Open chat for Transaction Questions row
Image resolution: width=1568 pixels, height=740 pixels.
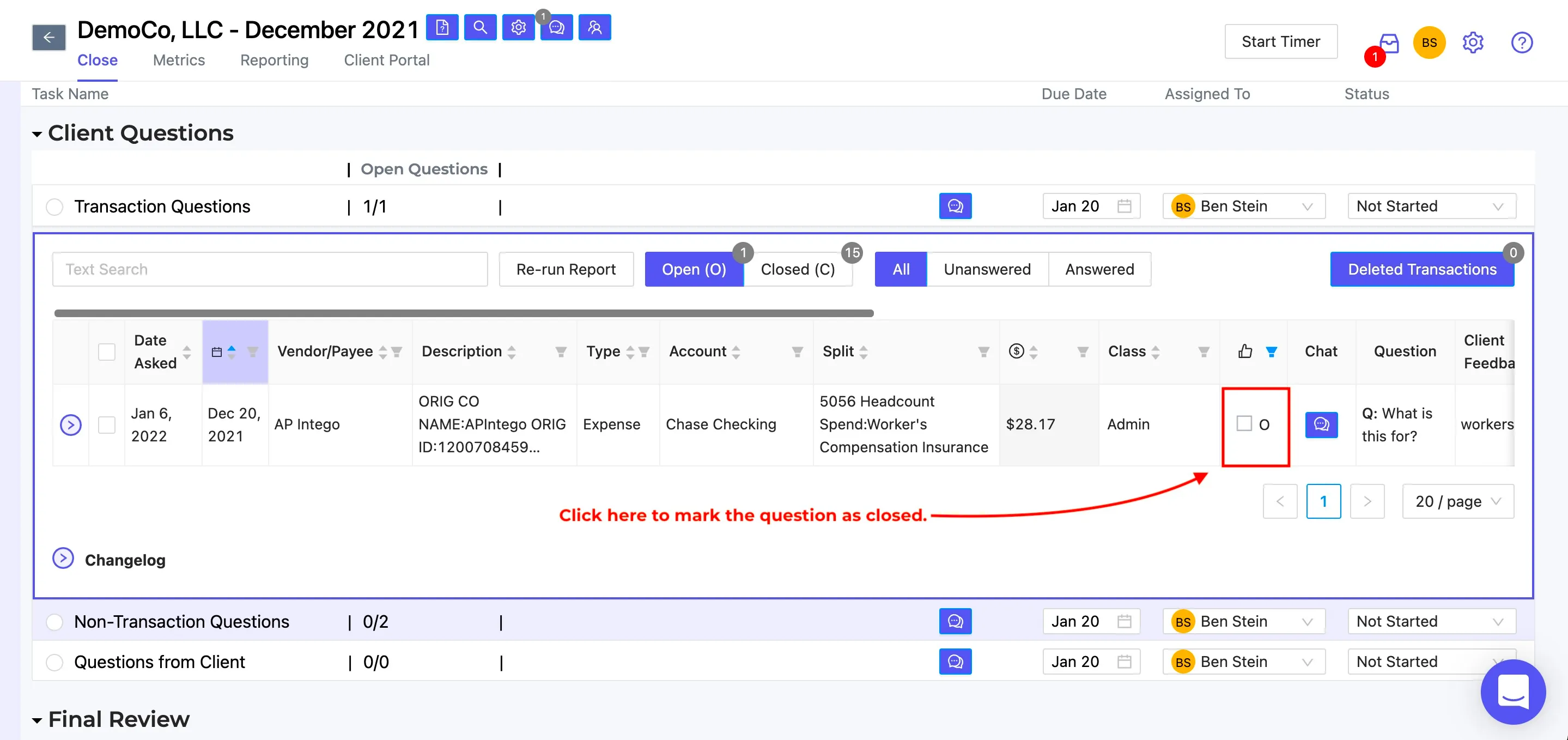coord(956,206)
